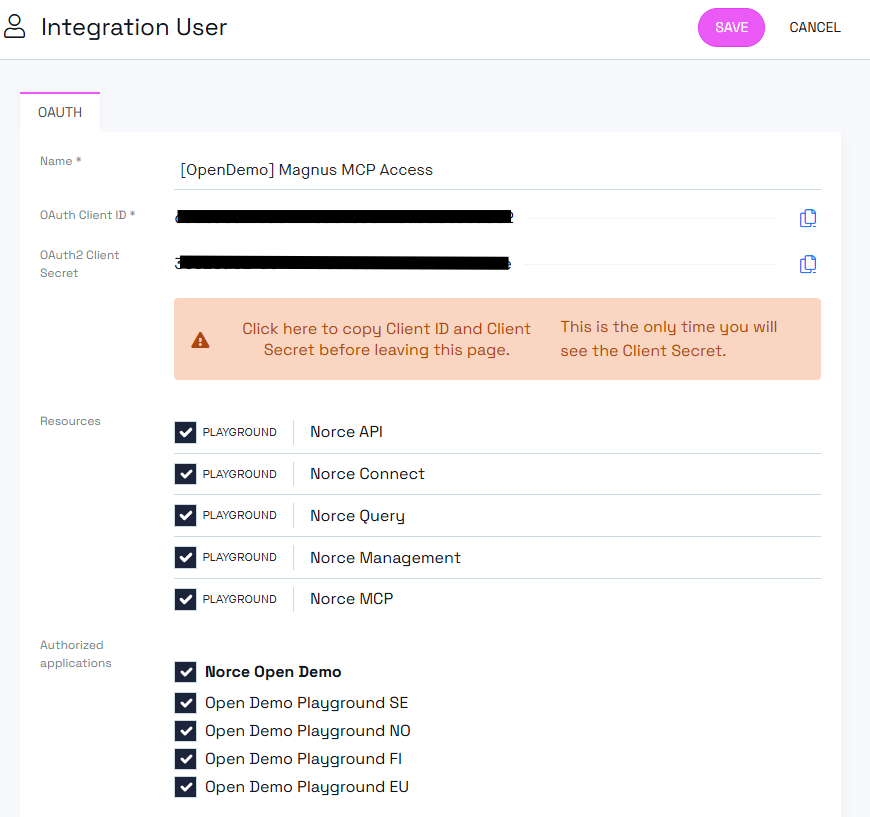
Task: Edit the Name input field
Action: (497, 170)
